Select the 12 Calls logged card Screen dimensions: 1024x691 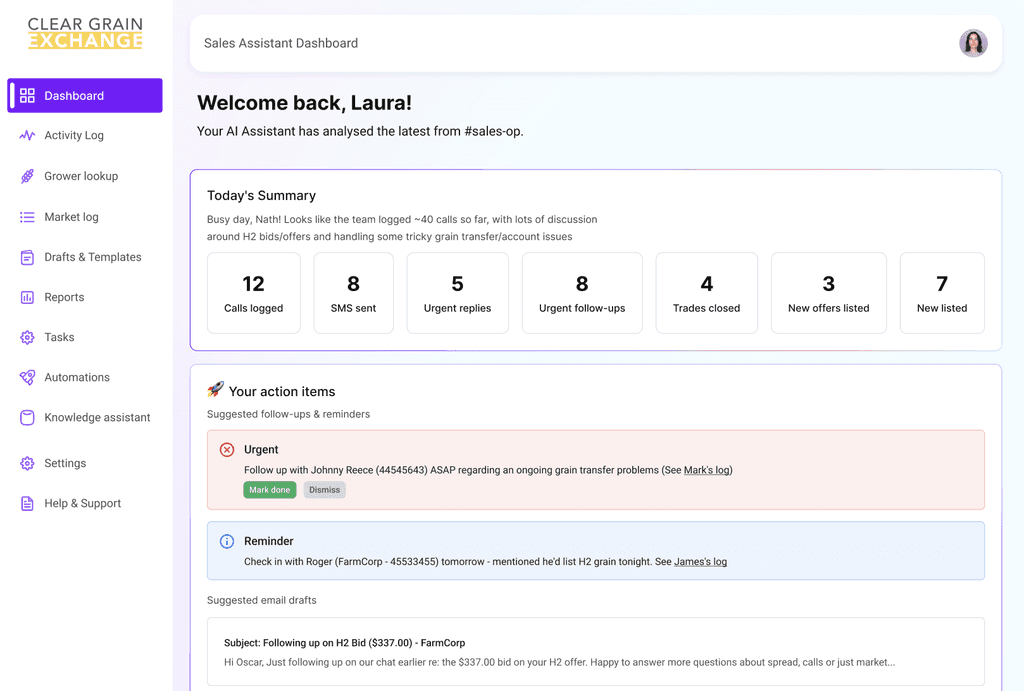click(253, 293)
